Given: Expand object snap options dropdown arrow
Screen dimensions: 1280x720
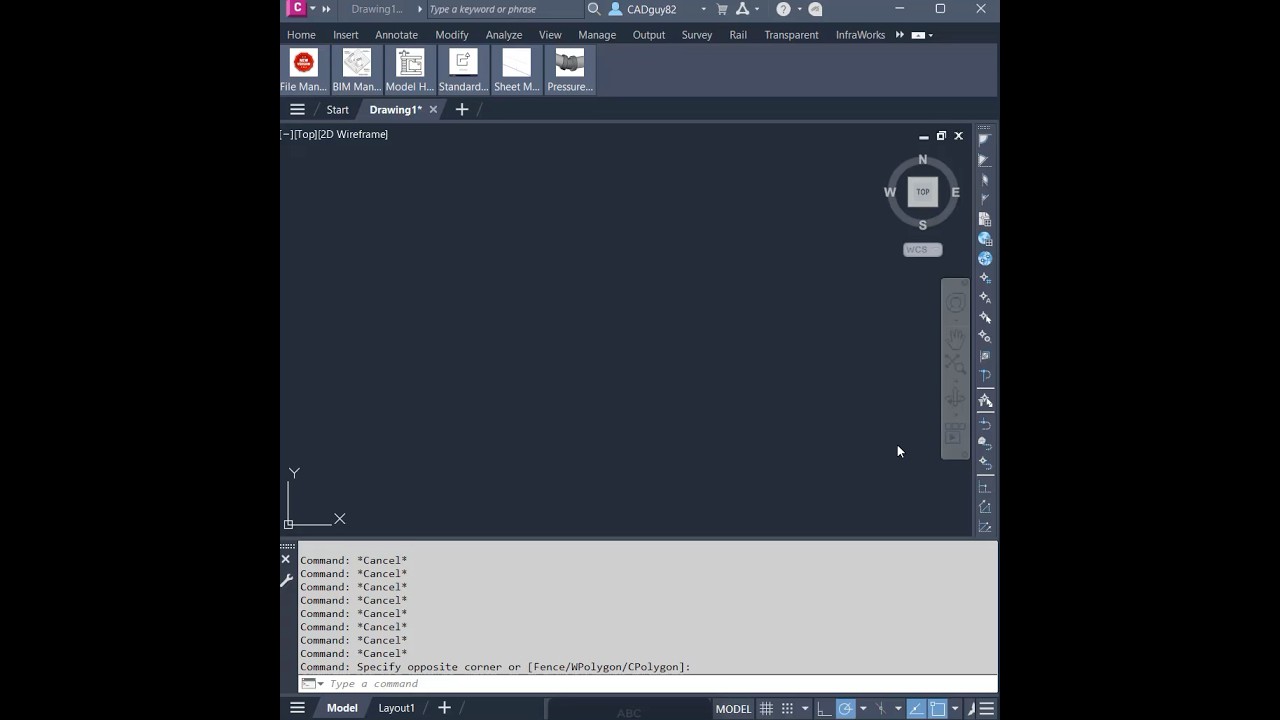Looking at the screenshot, I should 955,708.
